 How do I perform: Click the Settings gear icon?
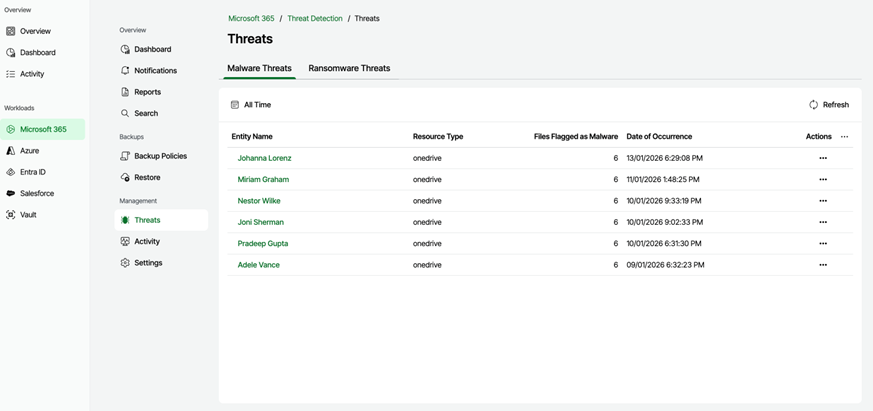(125, 263)
